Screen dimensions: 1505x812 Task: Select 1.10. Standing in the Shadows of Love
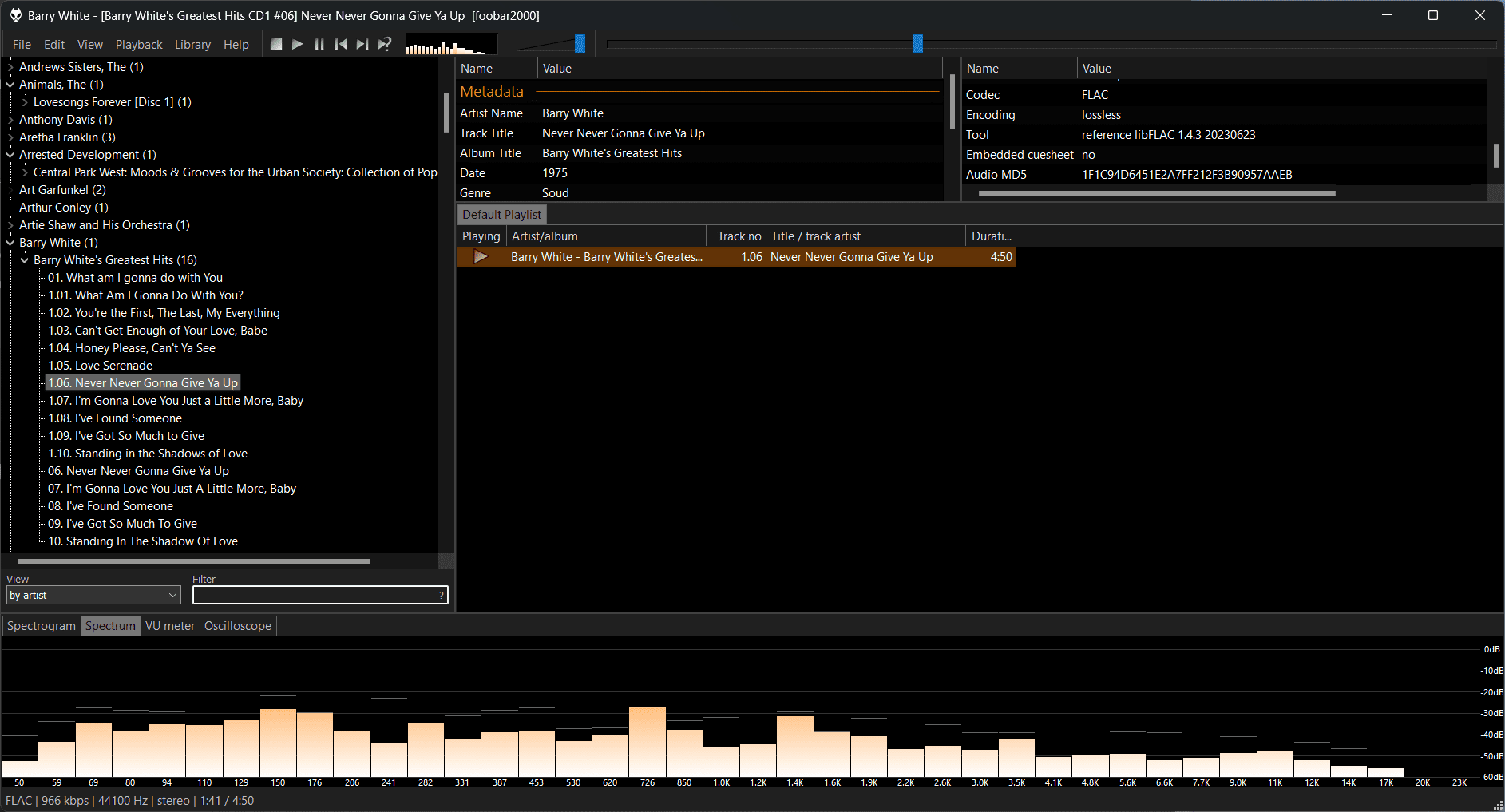[x=148, y=454]
